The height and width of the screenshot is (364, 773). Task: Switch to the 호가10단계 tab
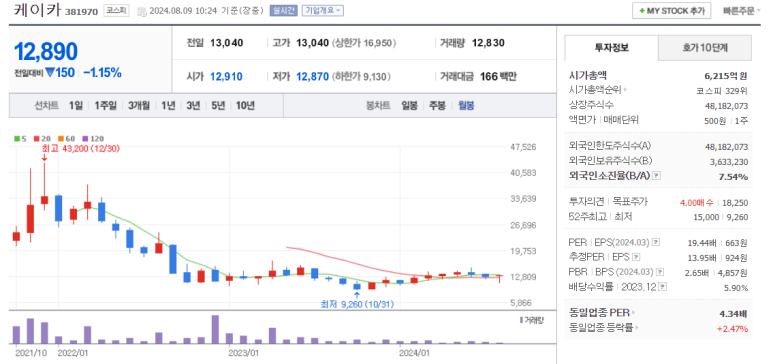[x=705, y=48]
